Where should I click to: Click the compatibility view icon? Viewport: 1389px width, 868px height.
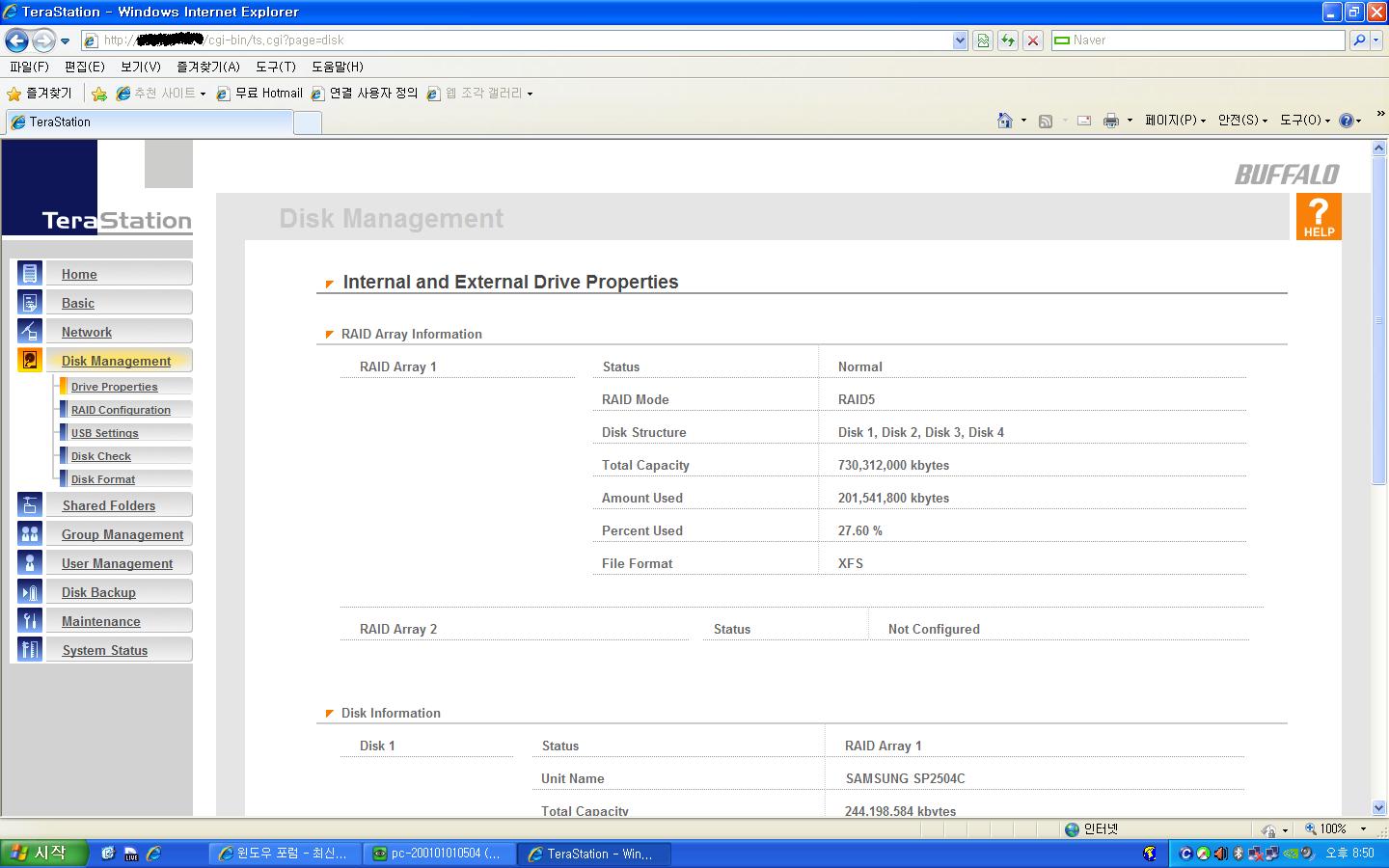[983, 41]
